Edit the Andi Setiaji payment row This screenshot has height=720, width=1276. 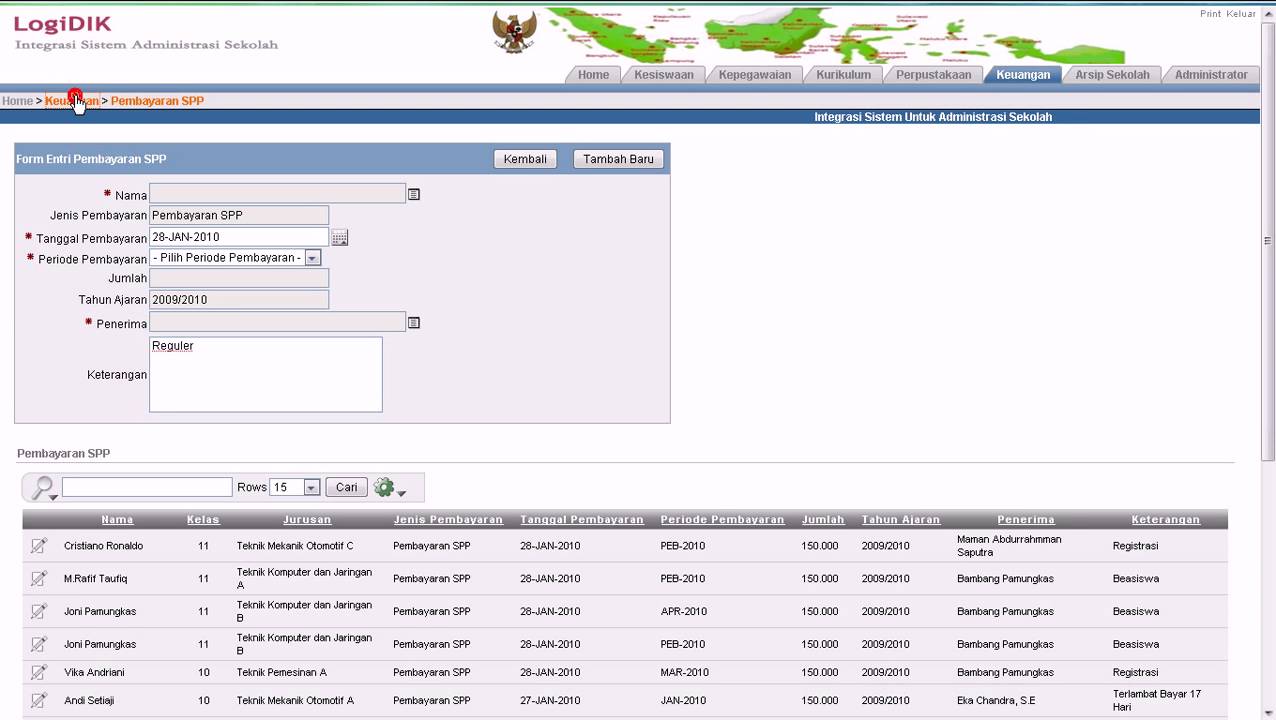[x=39, y=700]
